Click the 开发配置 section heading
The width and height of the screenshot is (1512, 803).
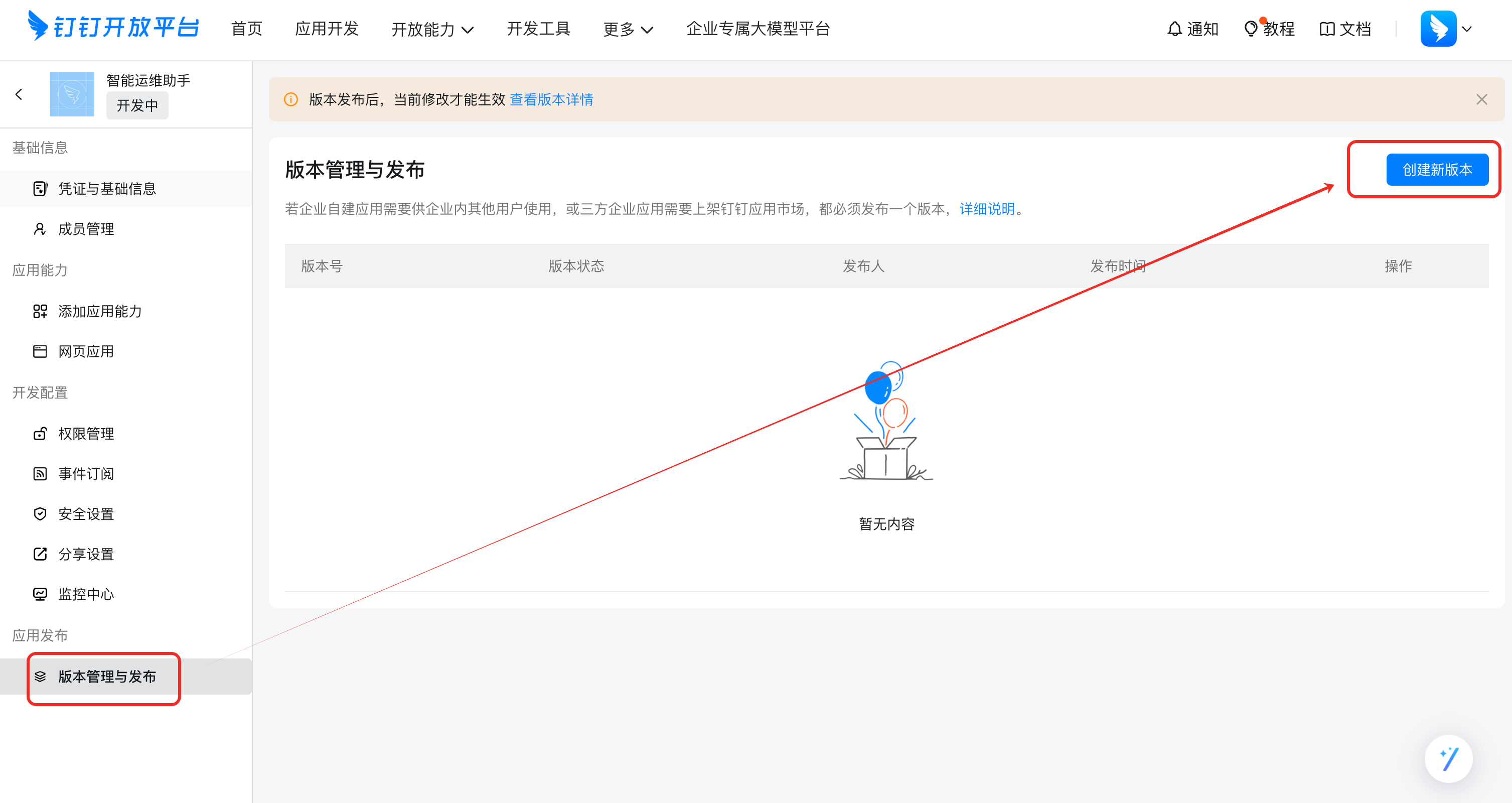point(40,392)
